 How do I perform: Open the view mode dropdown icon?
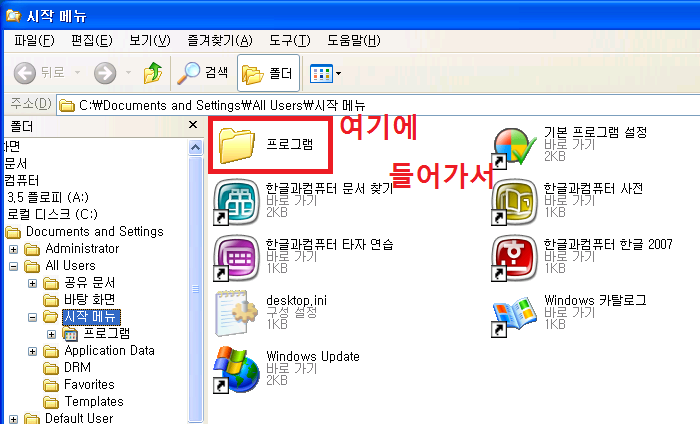[x=325, y=73]
